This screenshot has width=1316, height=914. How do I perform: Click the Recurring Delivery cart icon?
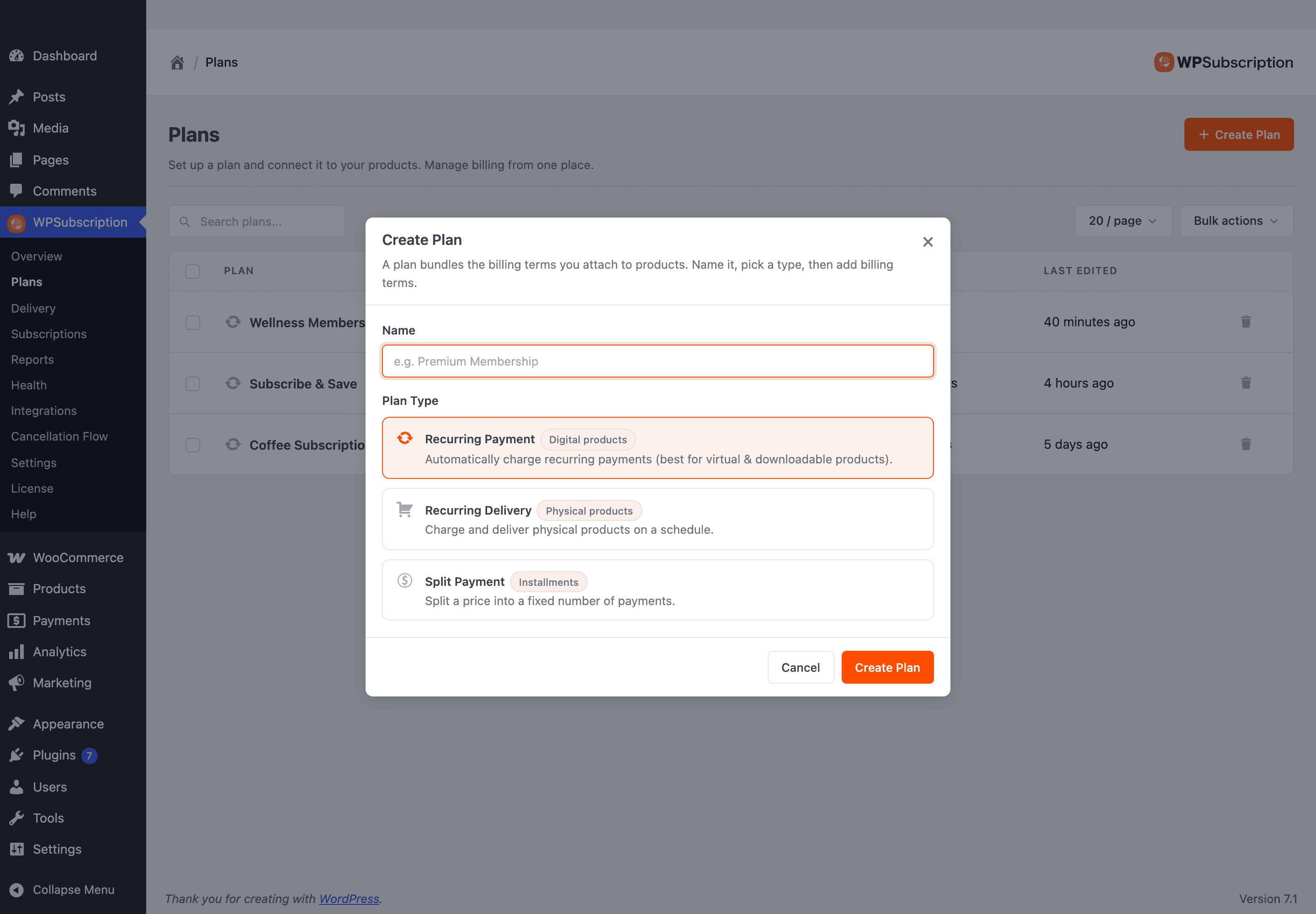point(405,510)
